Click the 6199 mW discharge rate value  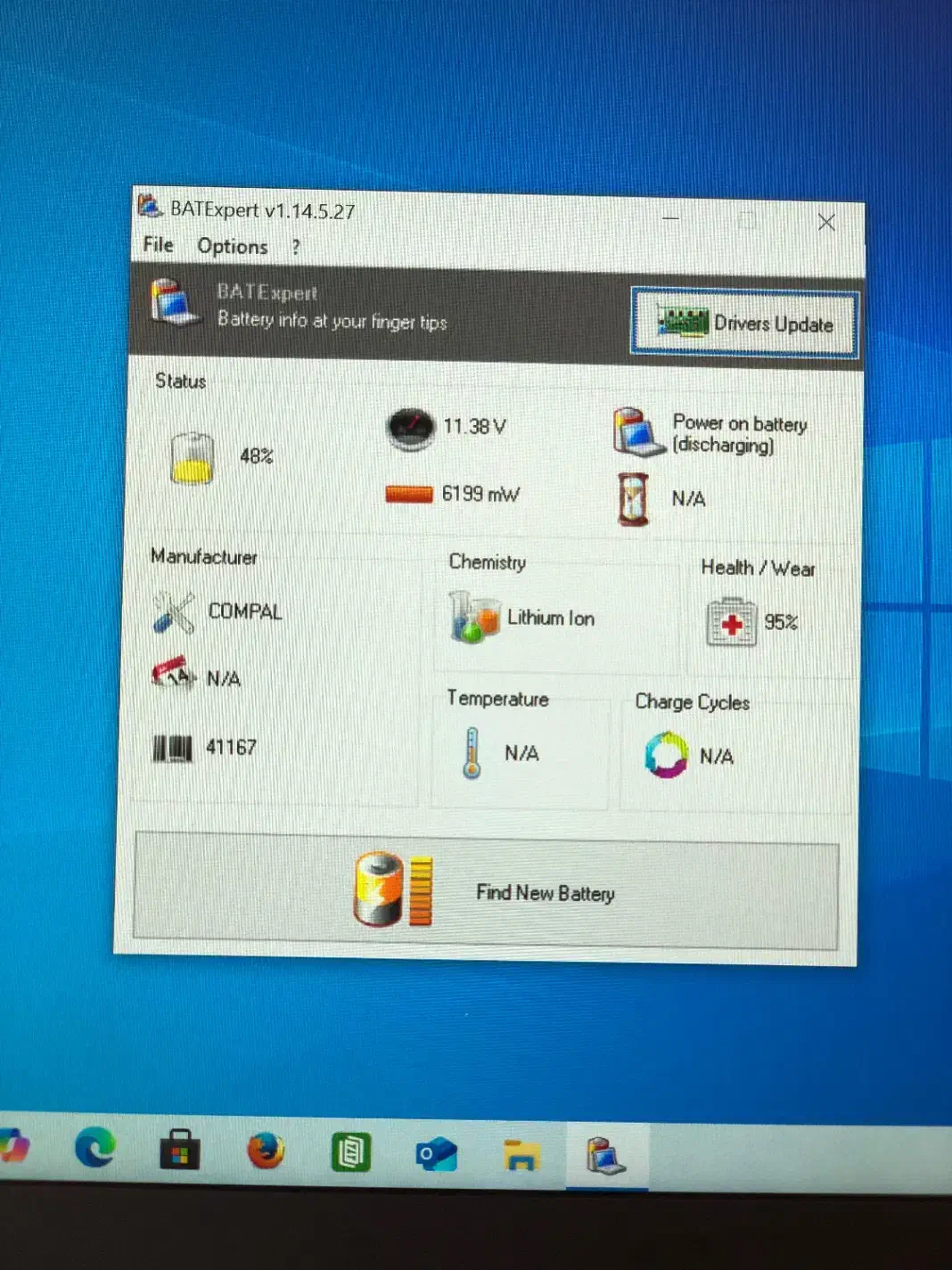point(480,494)
